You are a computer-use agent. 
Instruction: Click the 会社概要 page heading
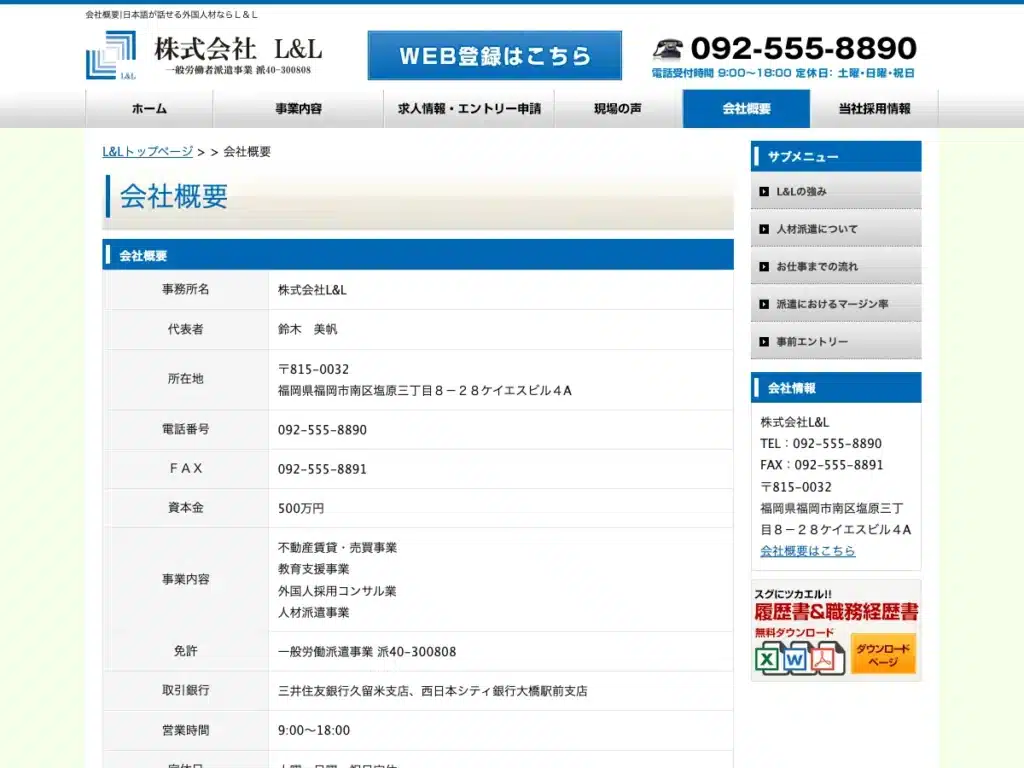point(174,197)
